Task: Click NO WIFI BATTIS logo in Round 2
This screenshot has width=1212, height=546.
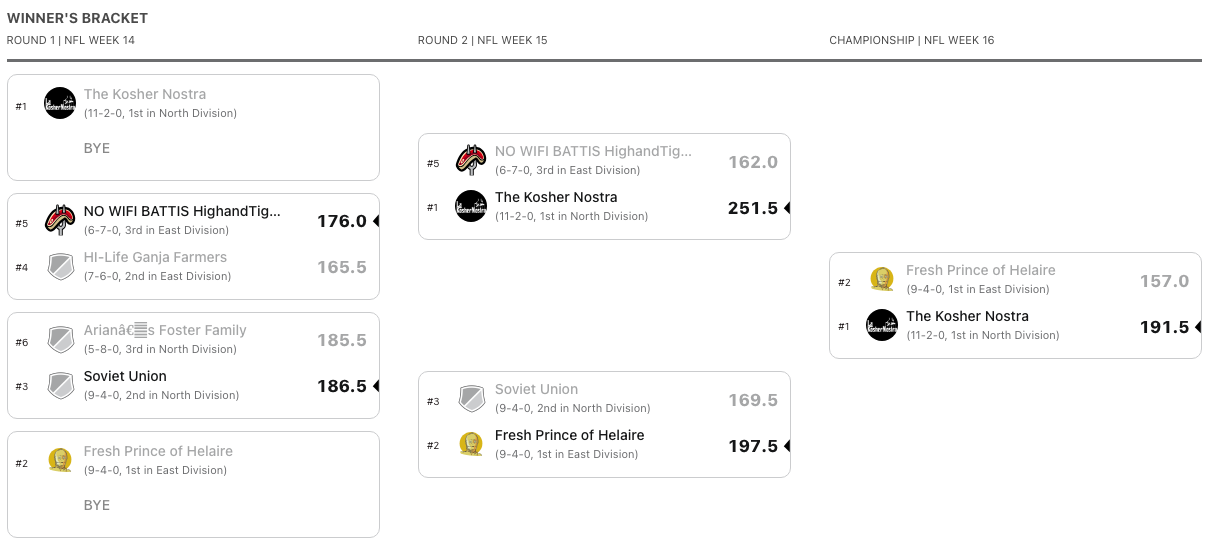Action: [x=471, y=160]
